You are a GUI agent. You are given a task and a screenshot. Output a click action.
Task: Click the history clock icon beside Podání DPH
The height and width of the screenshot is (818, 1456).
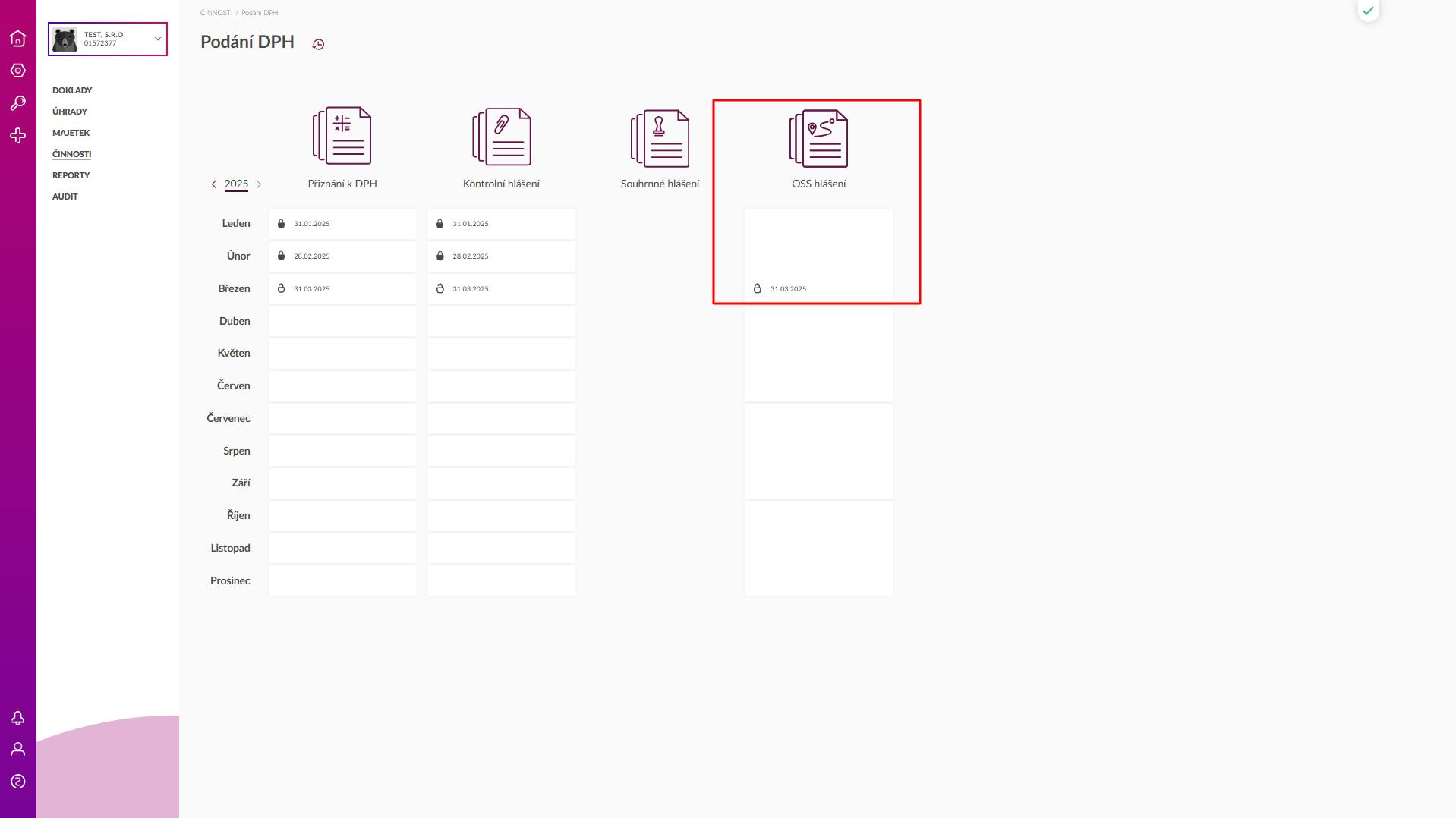click(318, 44)
